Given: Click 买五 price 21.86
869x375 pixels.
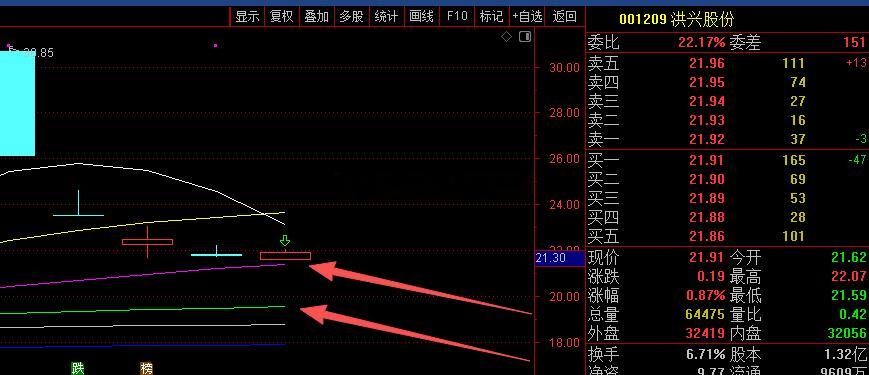Looking at the screenshot, I should [x=707, y=236].
